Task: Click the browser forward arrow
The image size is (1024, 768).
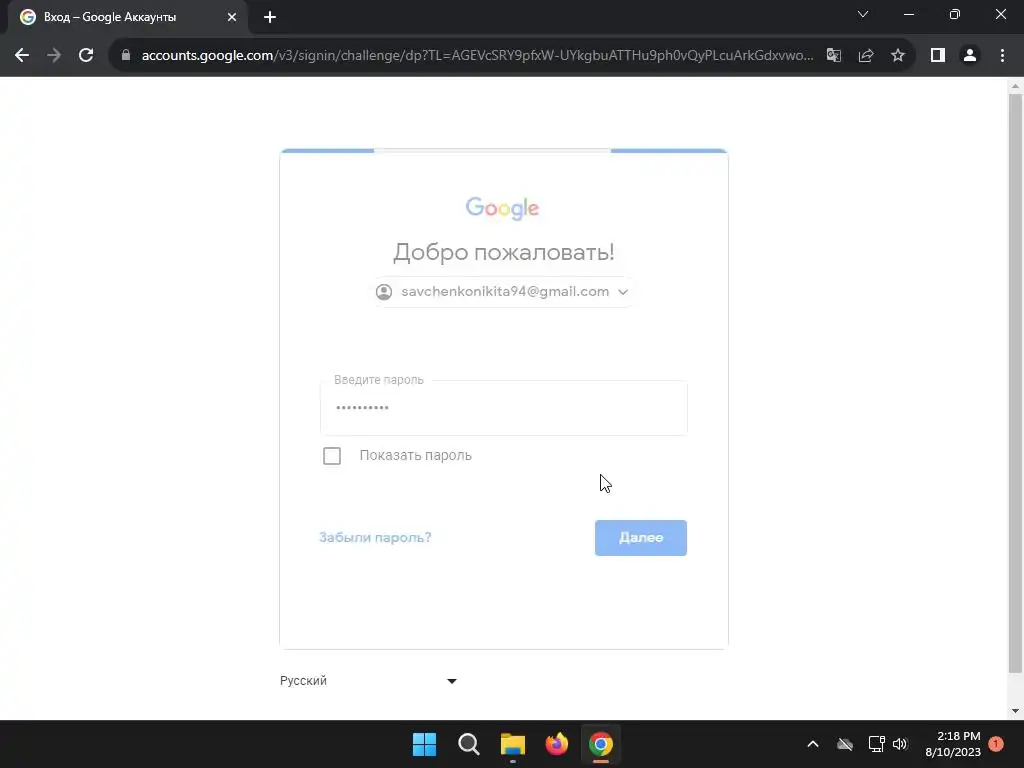Action: pyautogui.click(x=54, y=56)
